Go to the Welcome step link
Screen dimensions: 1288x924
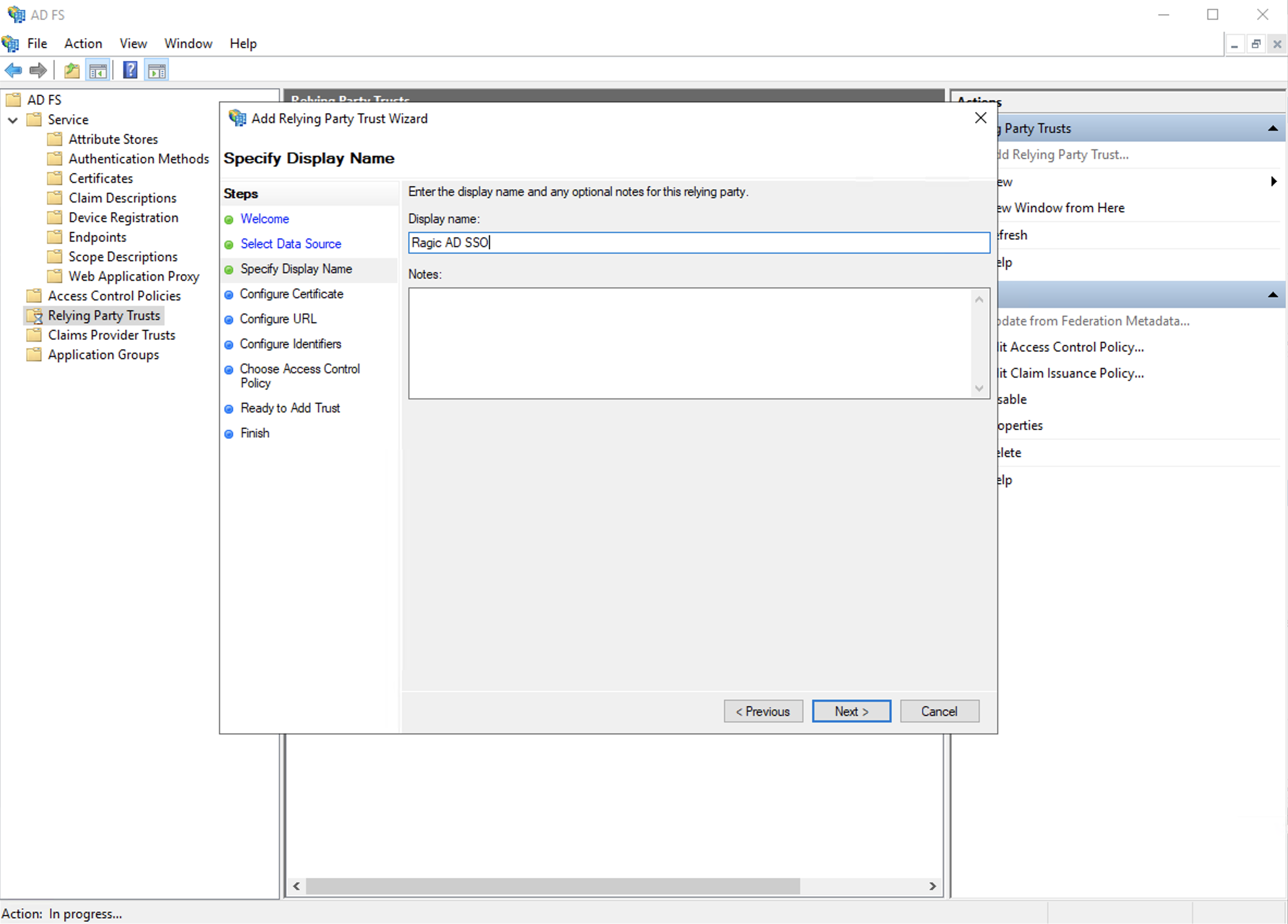click(x=265, y=219)
